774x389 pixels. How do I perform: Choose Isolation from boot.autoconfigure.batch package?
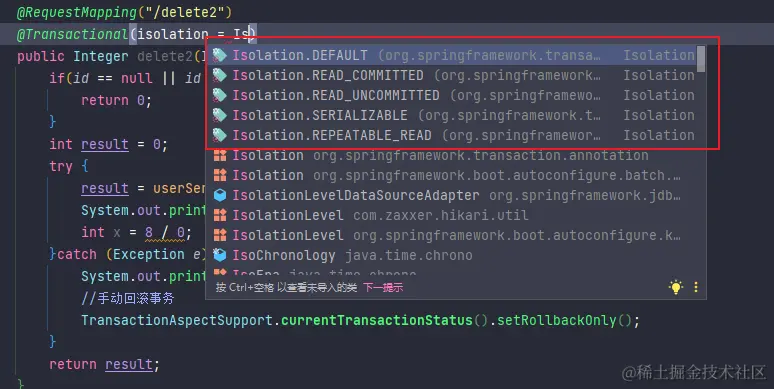coord(457,175)
